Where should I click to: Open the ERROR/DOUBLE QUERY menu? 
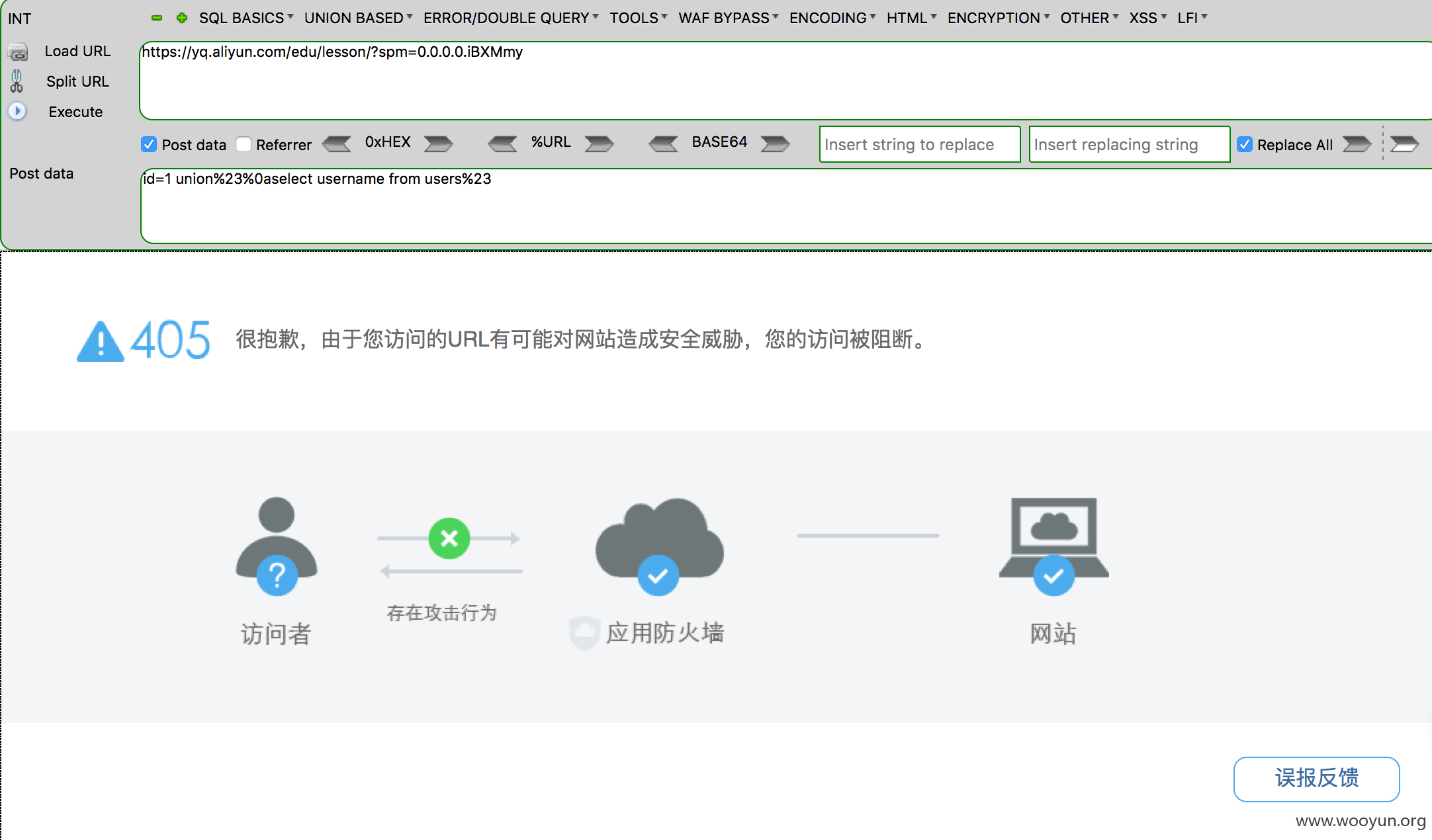point(511,18)
